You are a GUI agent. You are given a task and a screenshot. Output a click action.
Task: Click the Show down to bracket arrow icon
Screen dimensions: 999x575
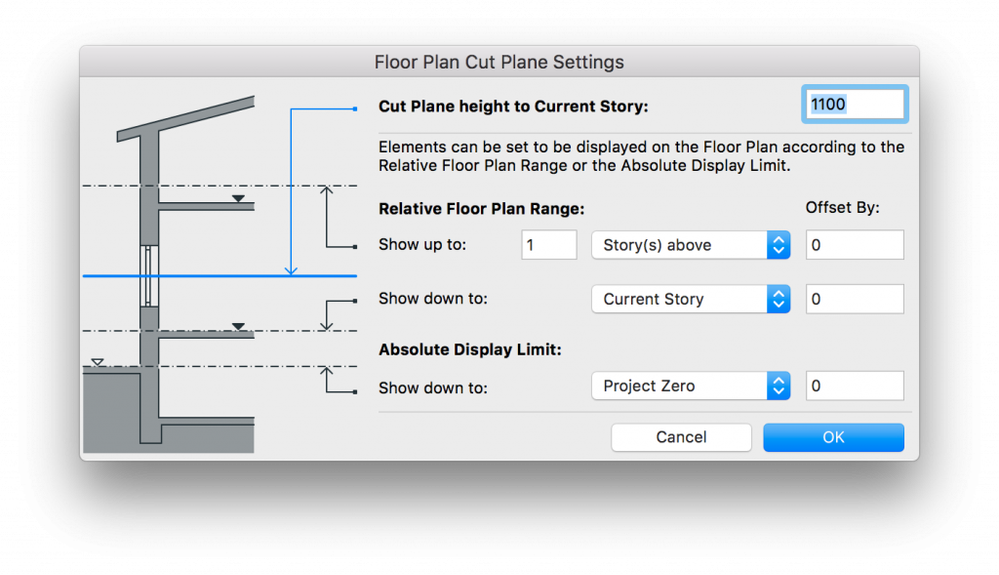click(338, 315)
